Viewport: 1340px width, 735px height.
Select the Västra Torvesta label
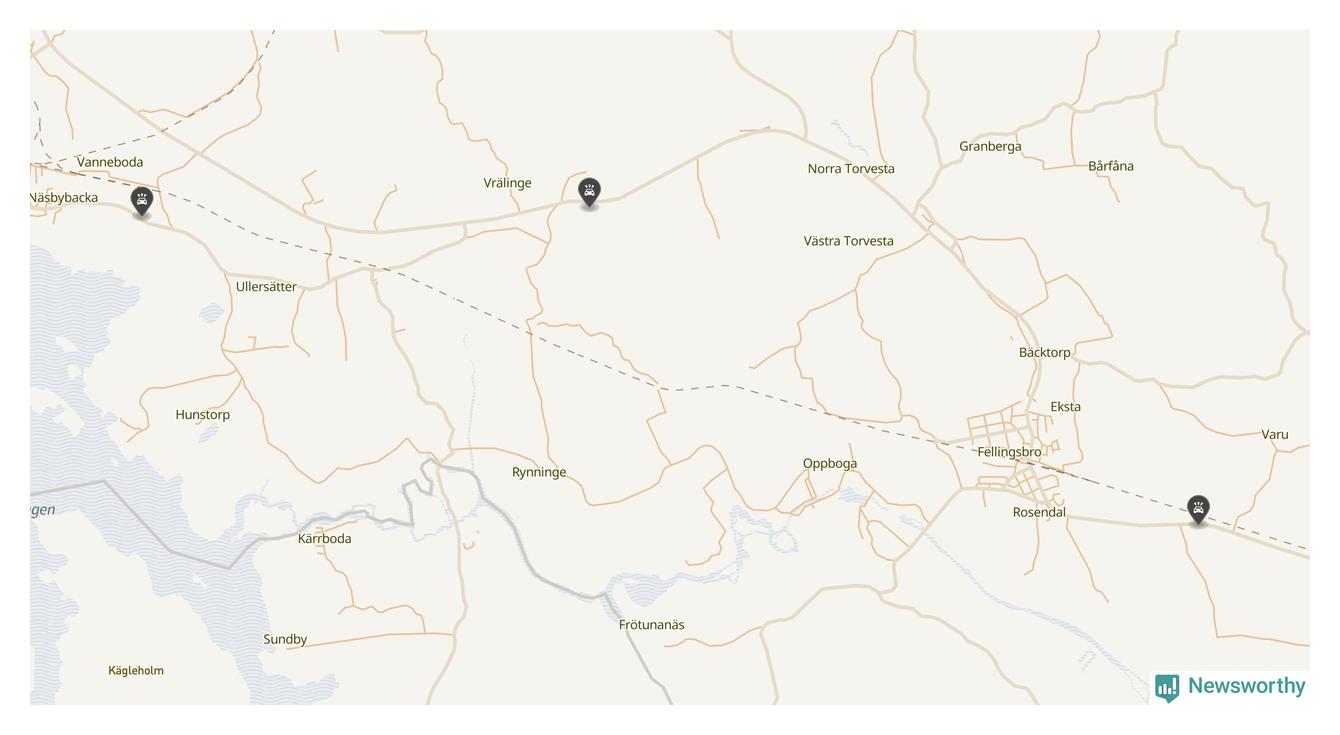point(849,241)
